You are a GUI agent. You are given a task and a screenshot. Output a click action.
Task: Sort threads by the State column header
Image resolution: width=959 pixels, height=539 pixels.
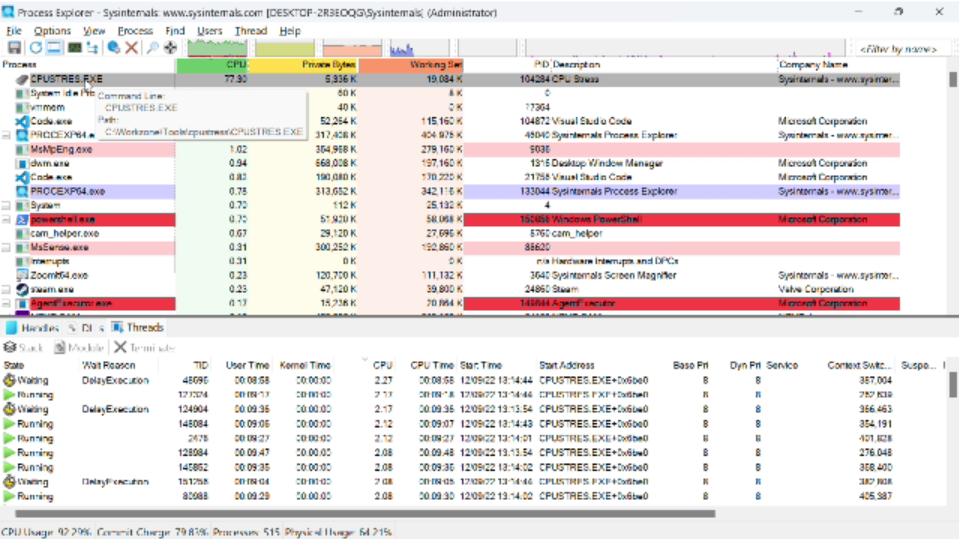pos(39,365)
